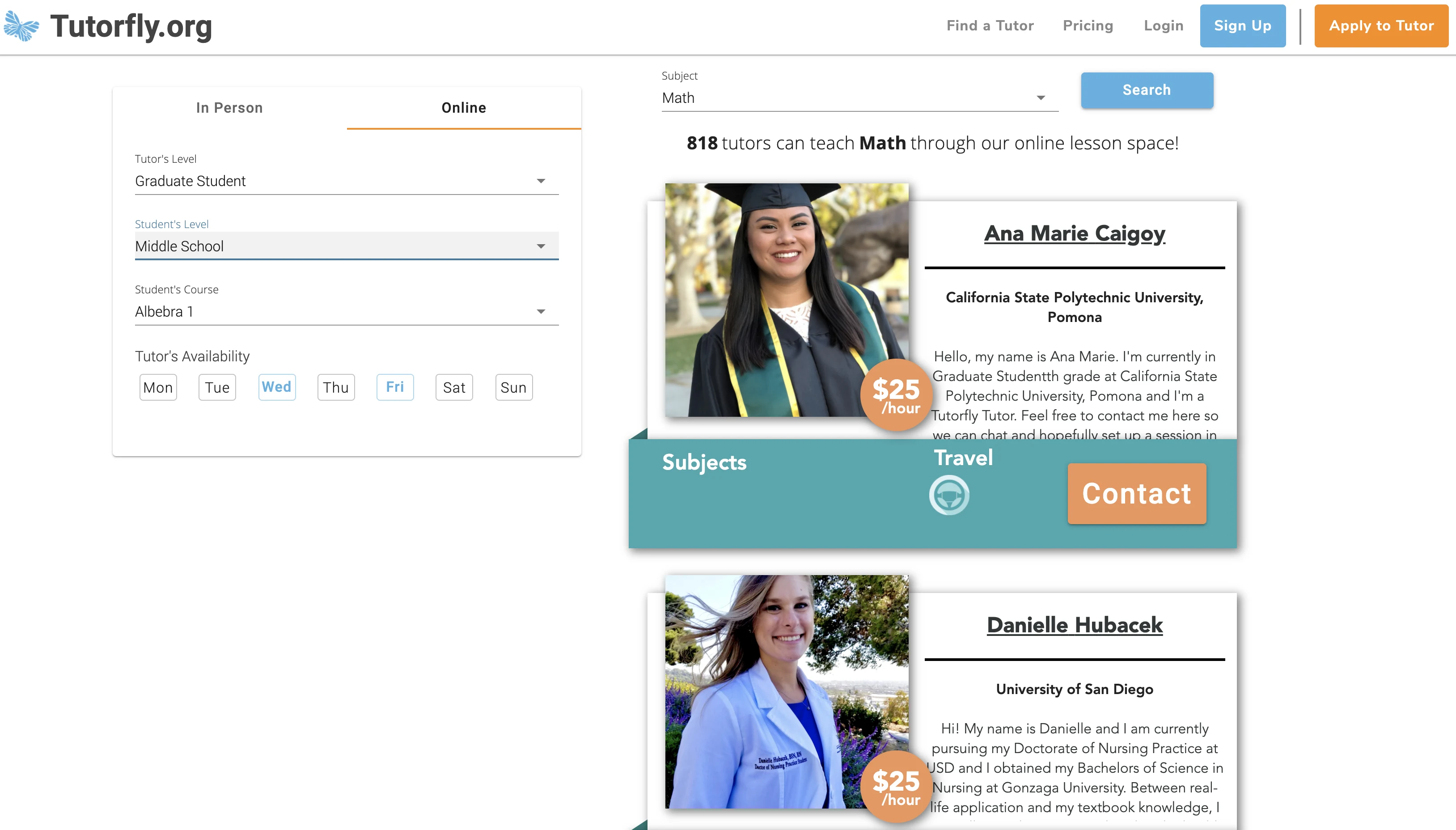Open the Pricing page
The image size is (1456, 830).
click(1088, 25)
